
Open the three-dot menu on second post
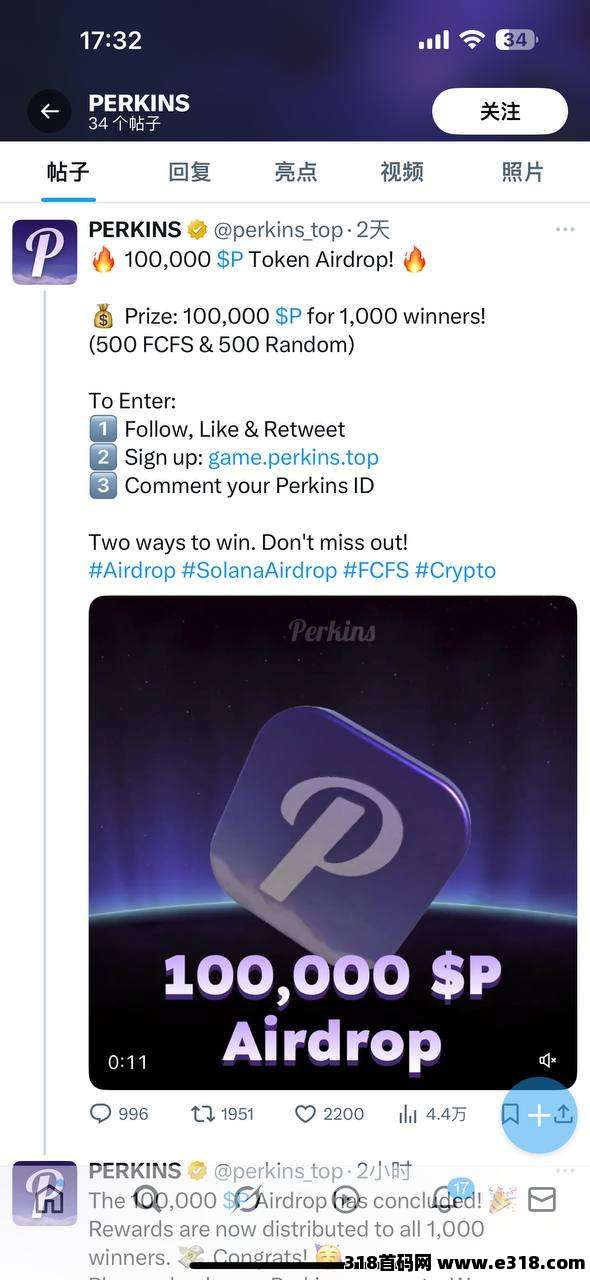tap(565, 1170)
